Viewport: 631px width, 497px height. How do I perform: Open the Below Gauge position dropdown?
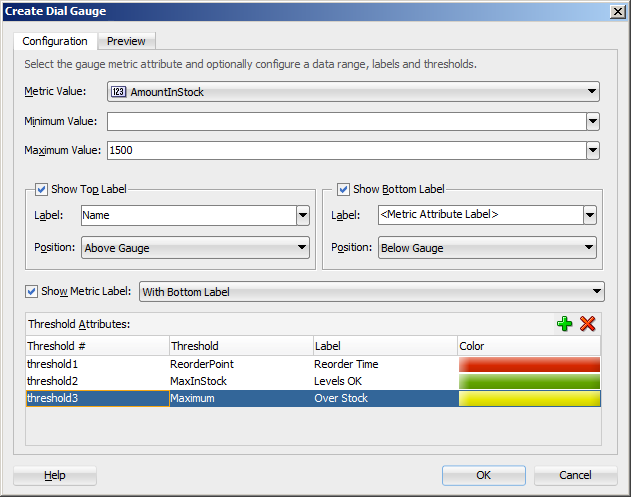tap(487, 247)
